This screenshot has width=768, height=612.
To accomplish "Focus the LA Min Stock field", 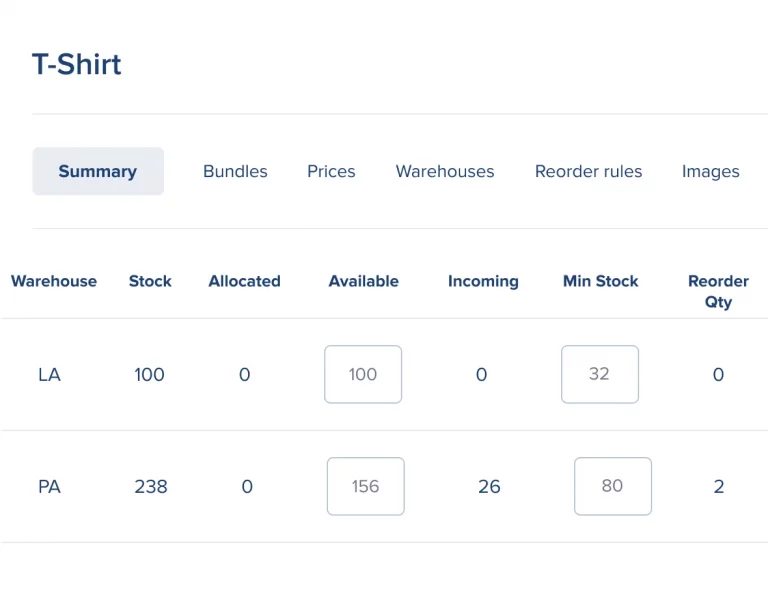I will pos(599,375).
